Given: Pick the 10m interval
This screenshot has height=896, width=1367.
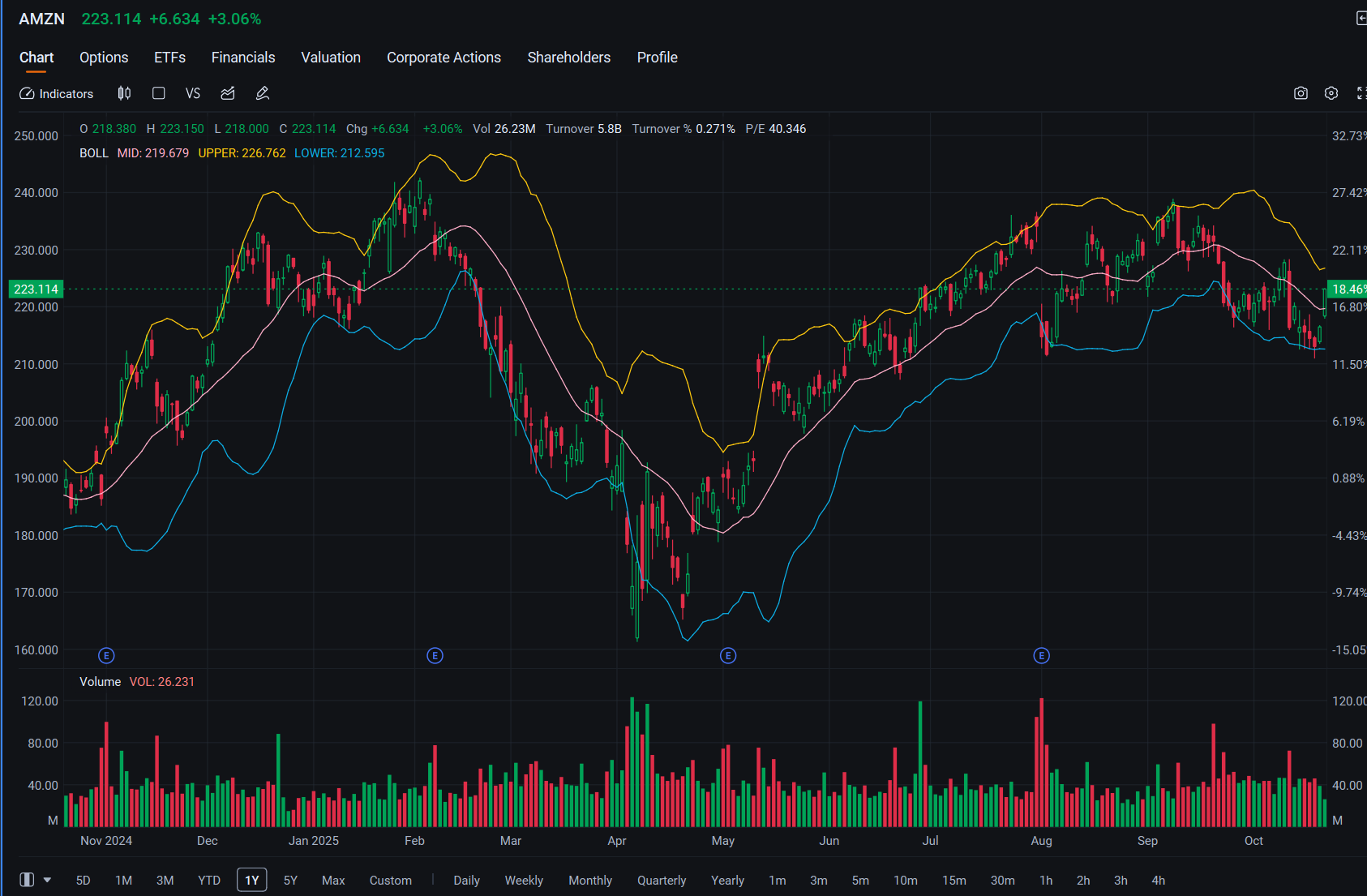Looking at the screenshot, I should [x=906, y=881].
